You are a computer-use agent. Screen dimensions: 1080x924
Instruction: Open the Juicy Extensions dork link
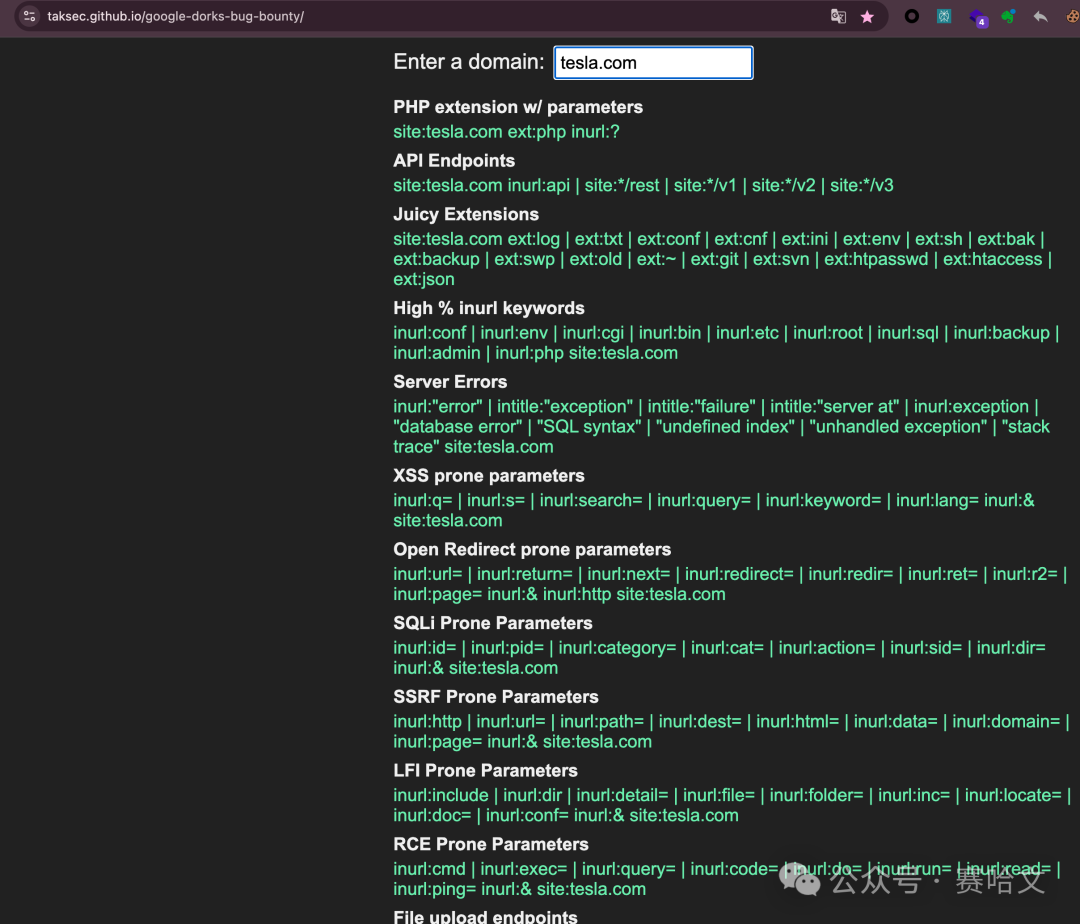723,259
